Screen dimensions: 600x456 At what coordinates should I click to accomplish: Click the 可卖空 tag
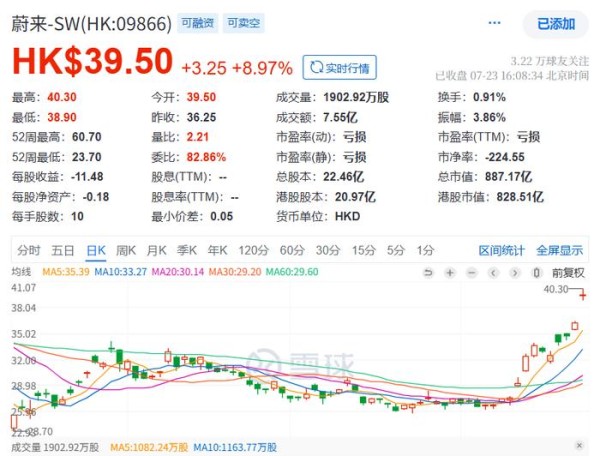click(243, 23)
